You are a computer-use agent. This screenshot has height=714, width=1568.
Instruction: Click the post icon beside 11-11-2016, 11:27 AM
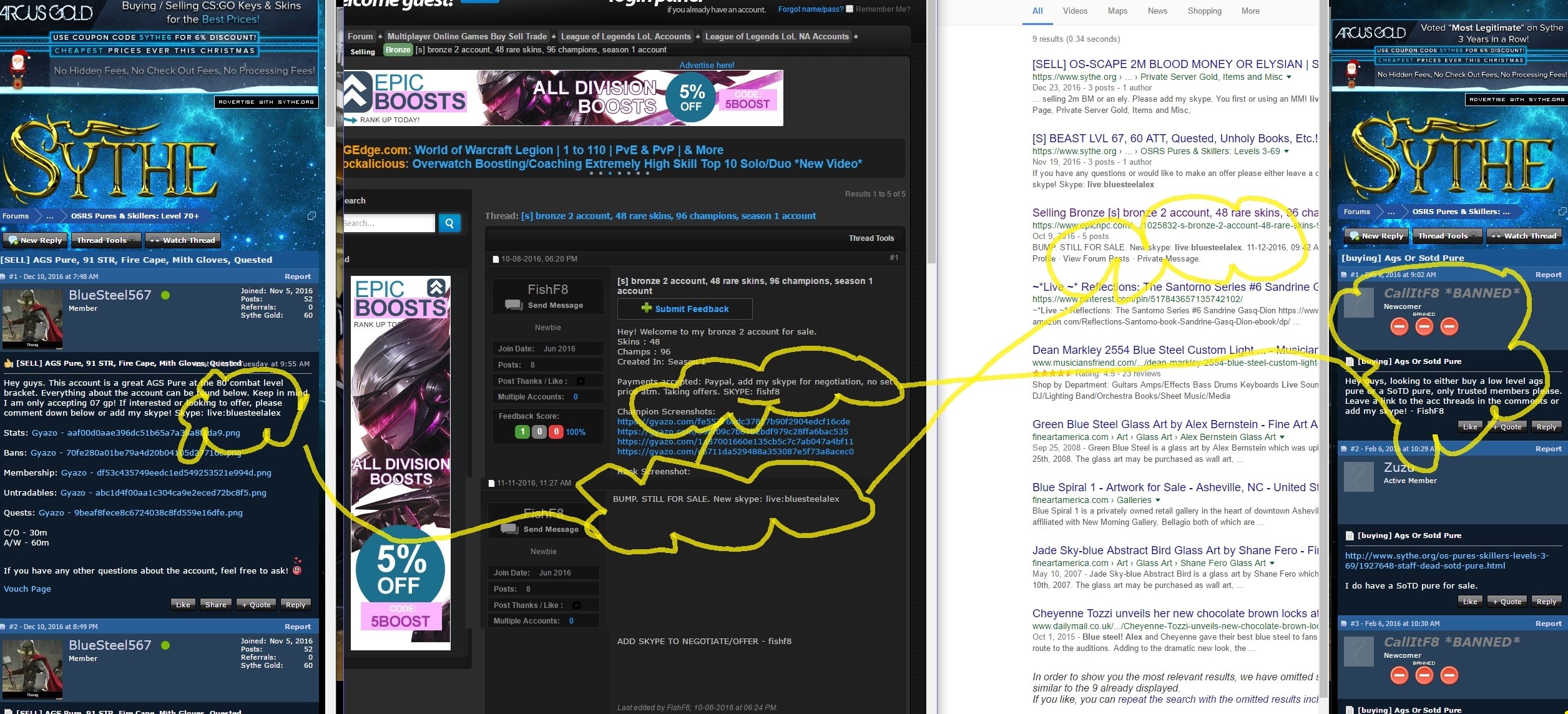491,483
